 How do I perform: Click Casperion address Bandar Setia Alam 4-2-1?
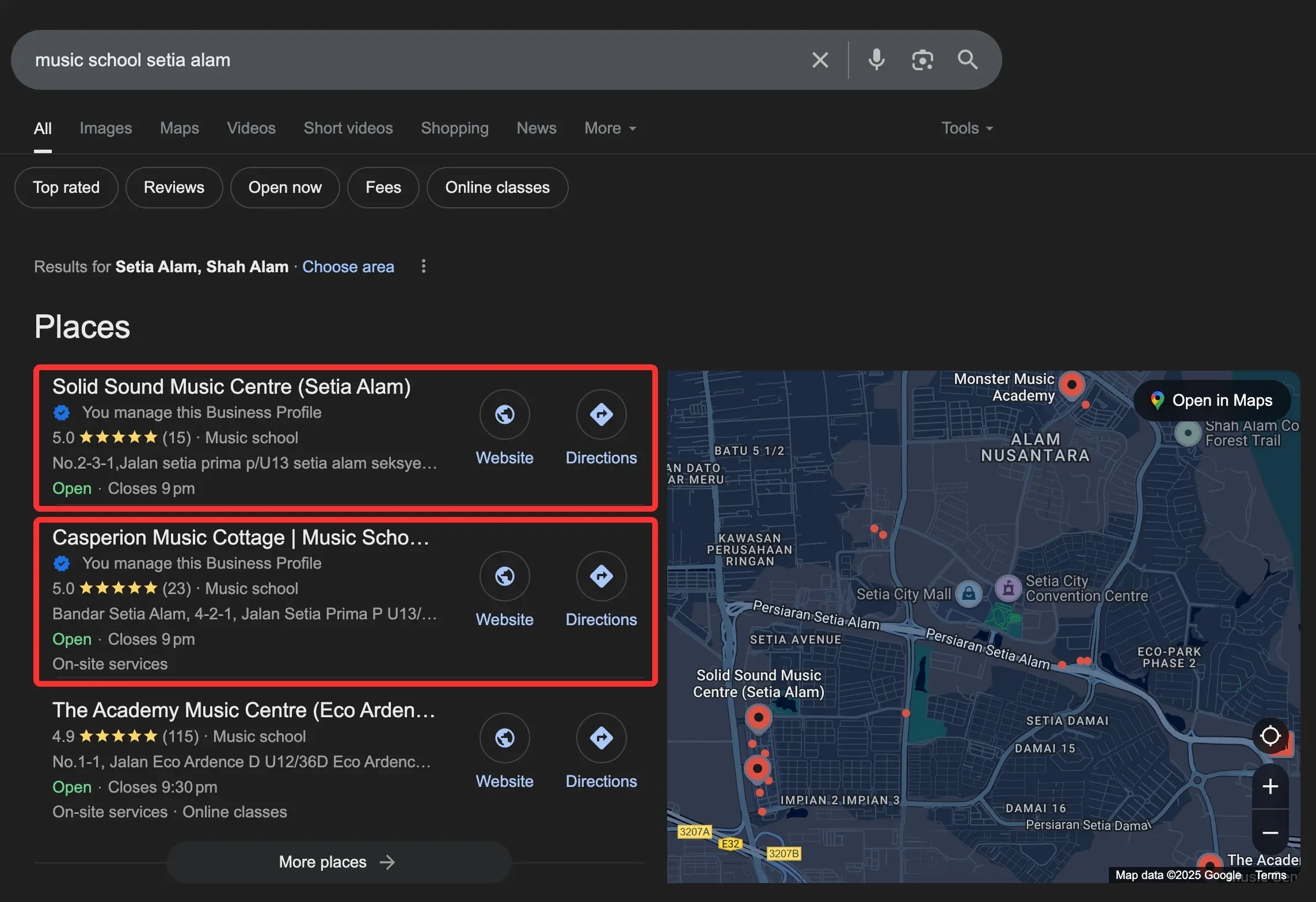click(245, 614)
